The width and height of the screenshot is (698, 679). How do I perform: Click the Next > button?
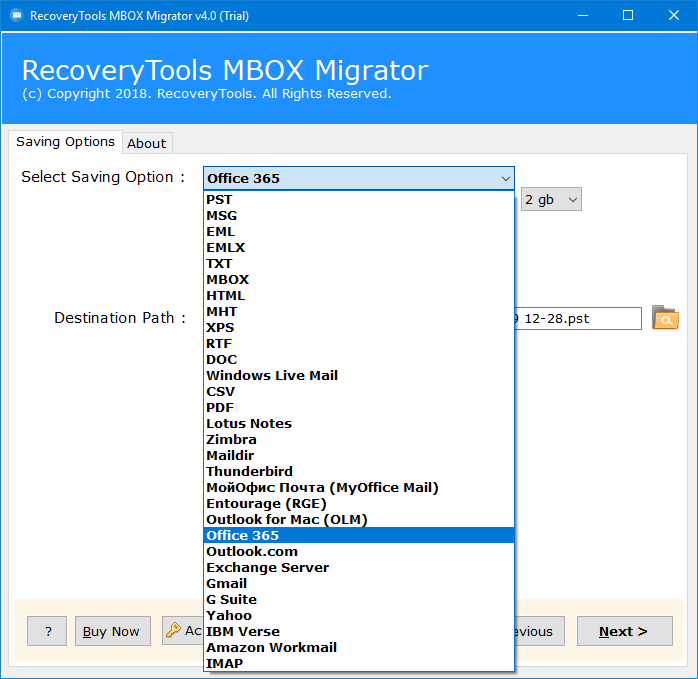(625, 631)
